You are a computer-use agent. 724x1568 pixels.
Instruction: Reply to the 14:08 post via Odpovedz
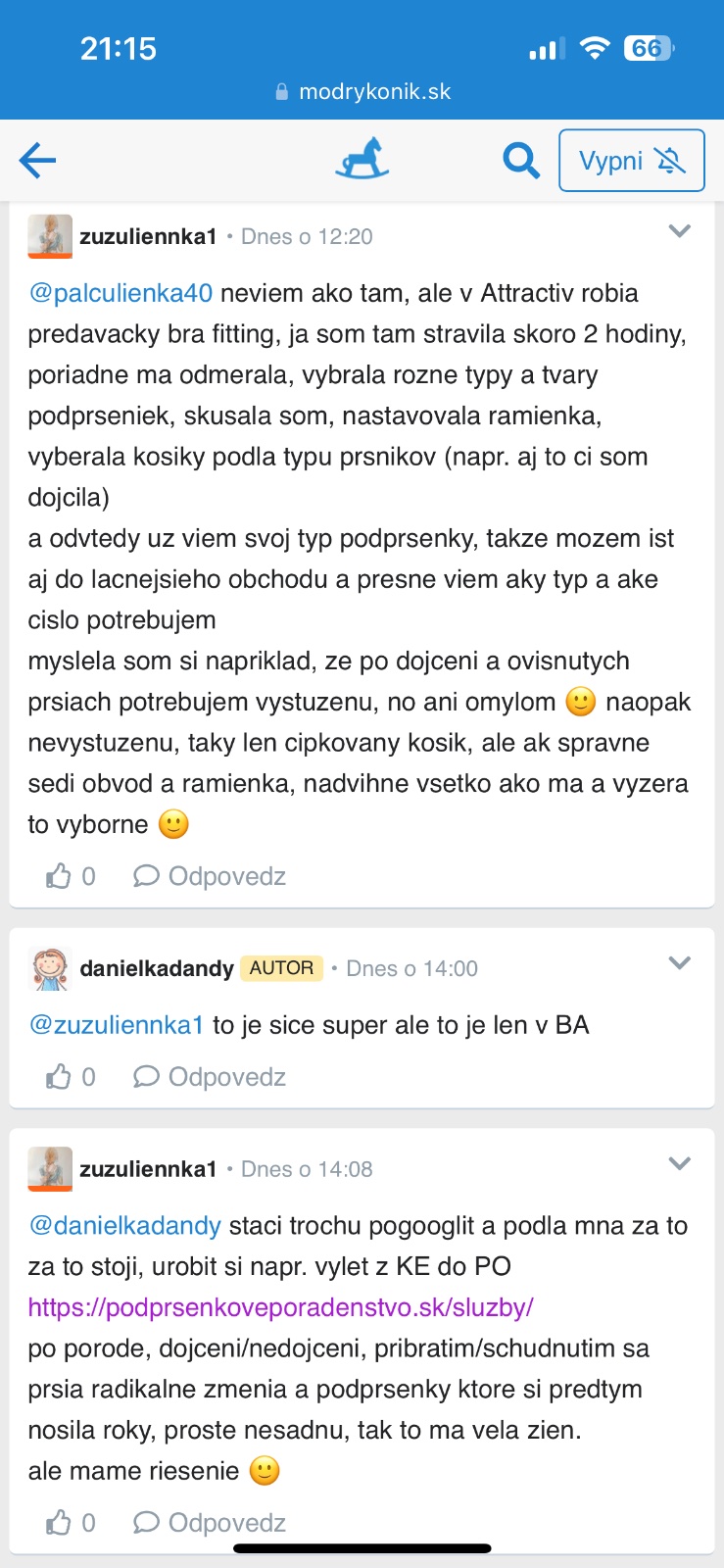210,1522
